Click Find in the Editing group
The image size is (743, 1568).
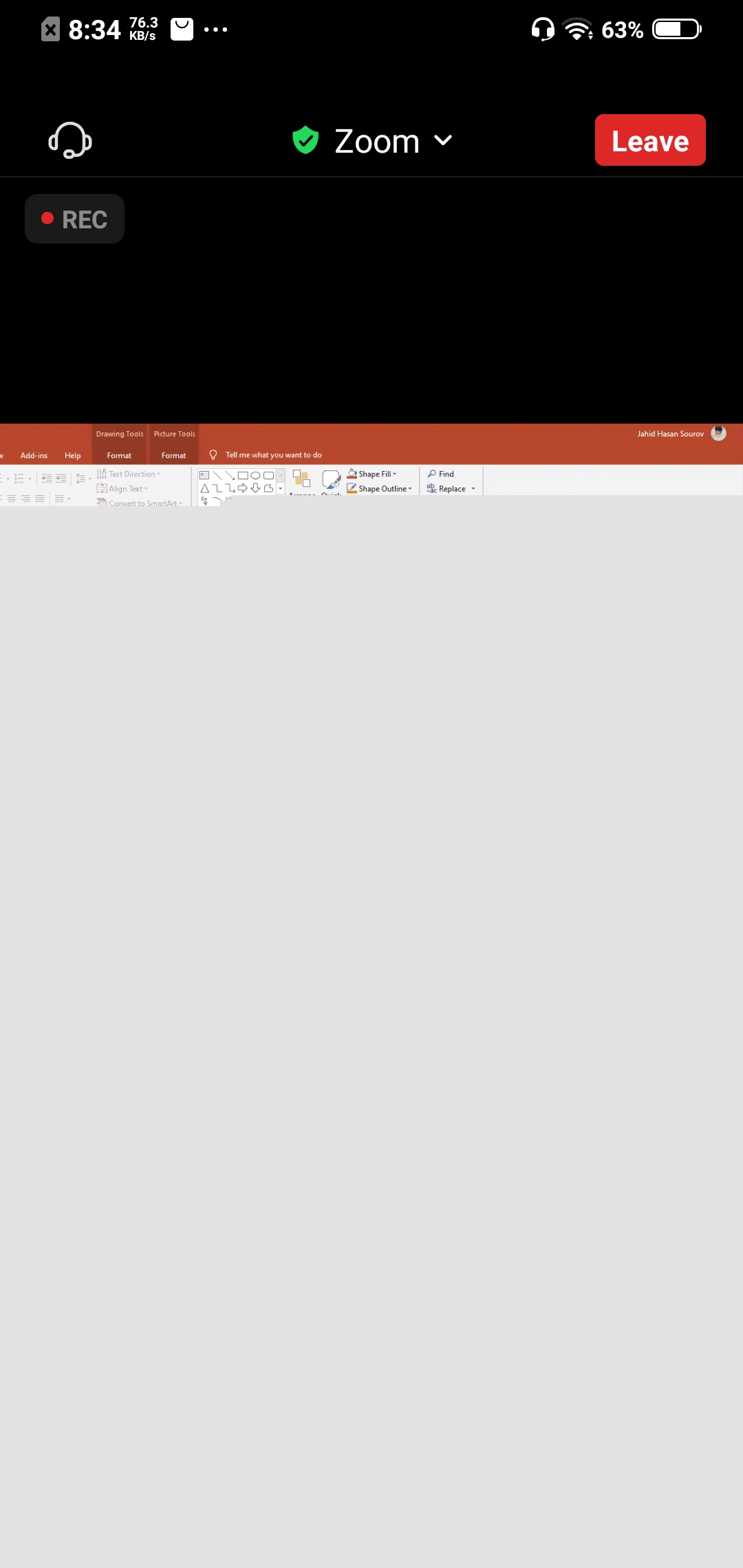440,474
